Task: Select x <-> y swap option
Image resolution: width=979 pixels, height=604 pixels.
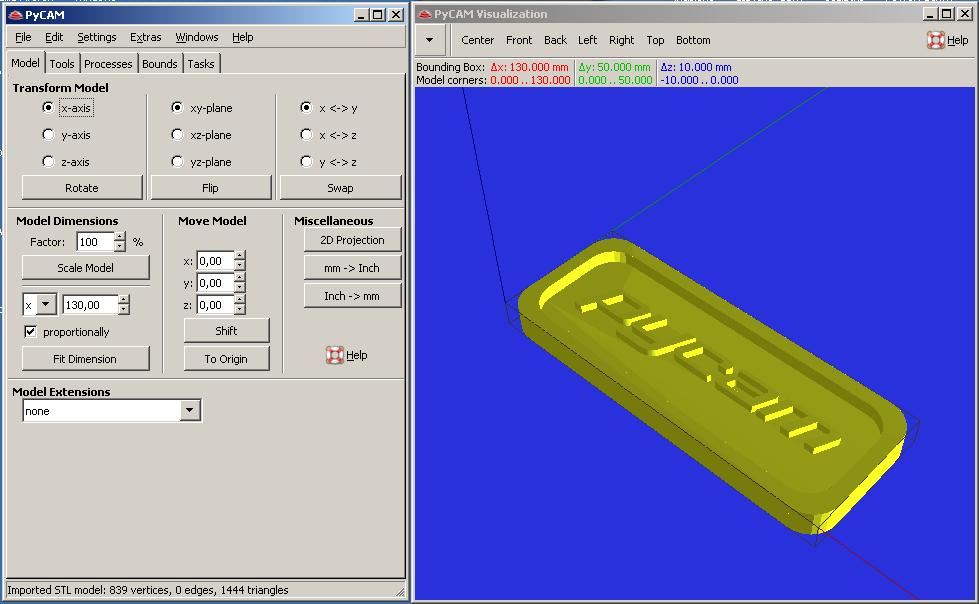Action: (x=306, y=107)
